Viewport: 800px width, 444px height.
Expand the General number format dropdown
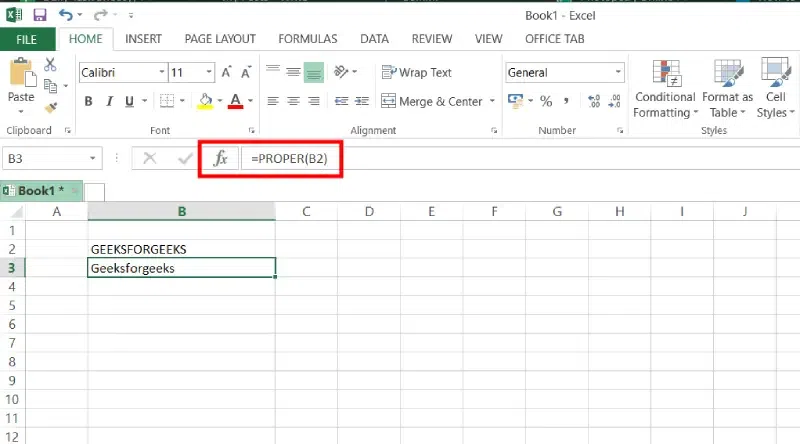coord(618,72)
